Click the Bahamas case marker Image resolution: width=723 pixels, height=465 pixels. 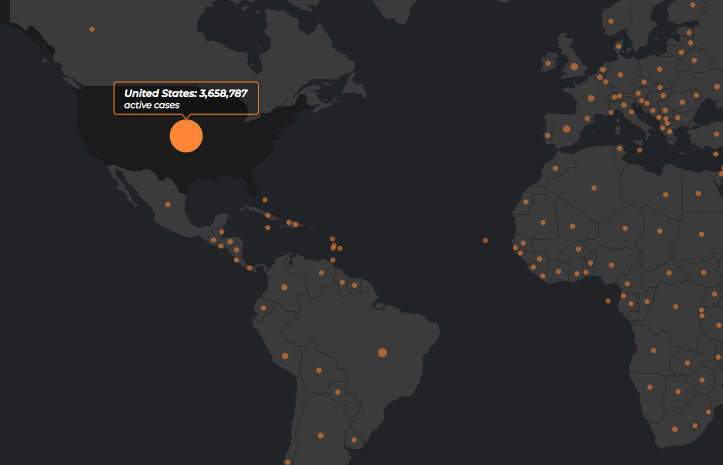[265, 200]
